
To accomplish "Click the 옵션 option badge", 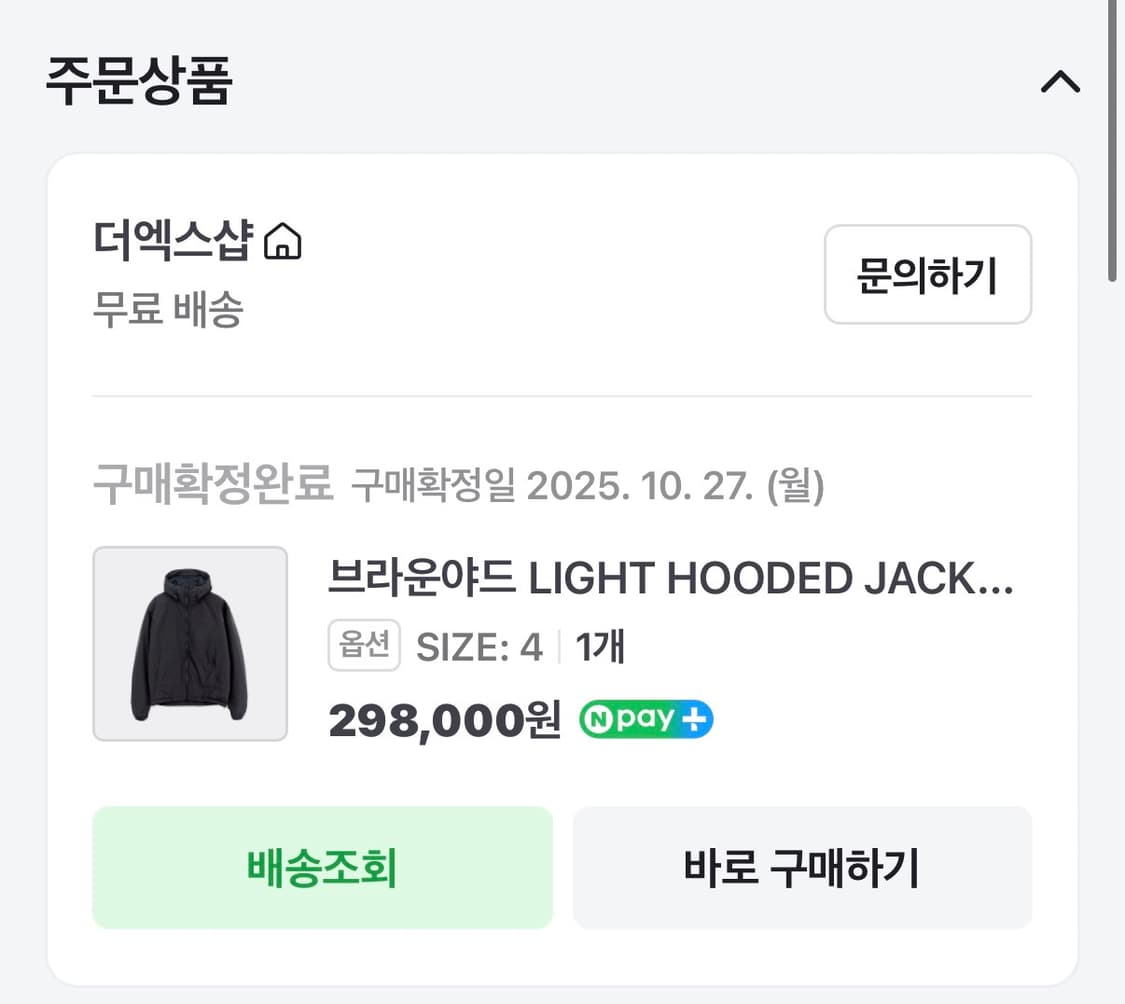I will click(x=364, y=645).
